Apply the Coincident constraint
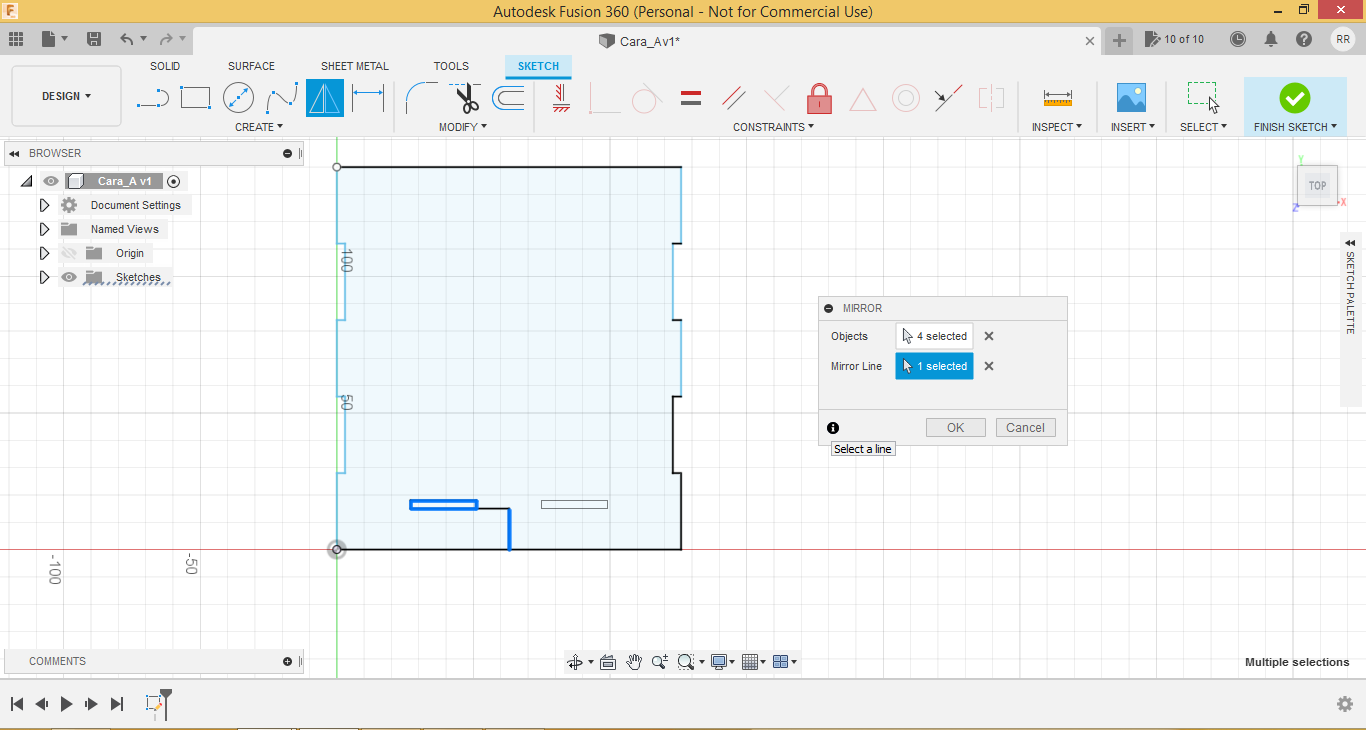Image resolution: width=1366 pixels, height=730 pixels. pyautogui.click(x=604, y=98)
